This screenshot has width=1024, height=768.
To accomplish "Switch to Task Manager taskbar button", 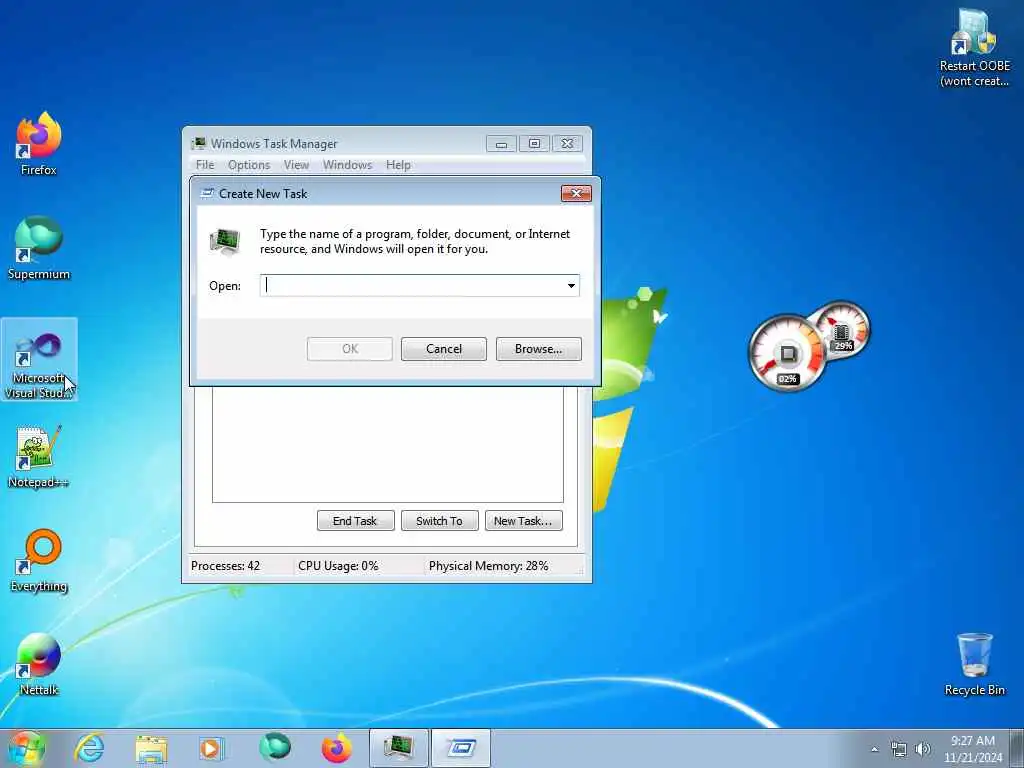I will pyautogui.click(x=398, y=748).
